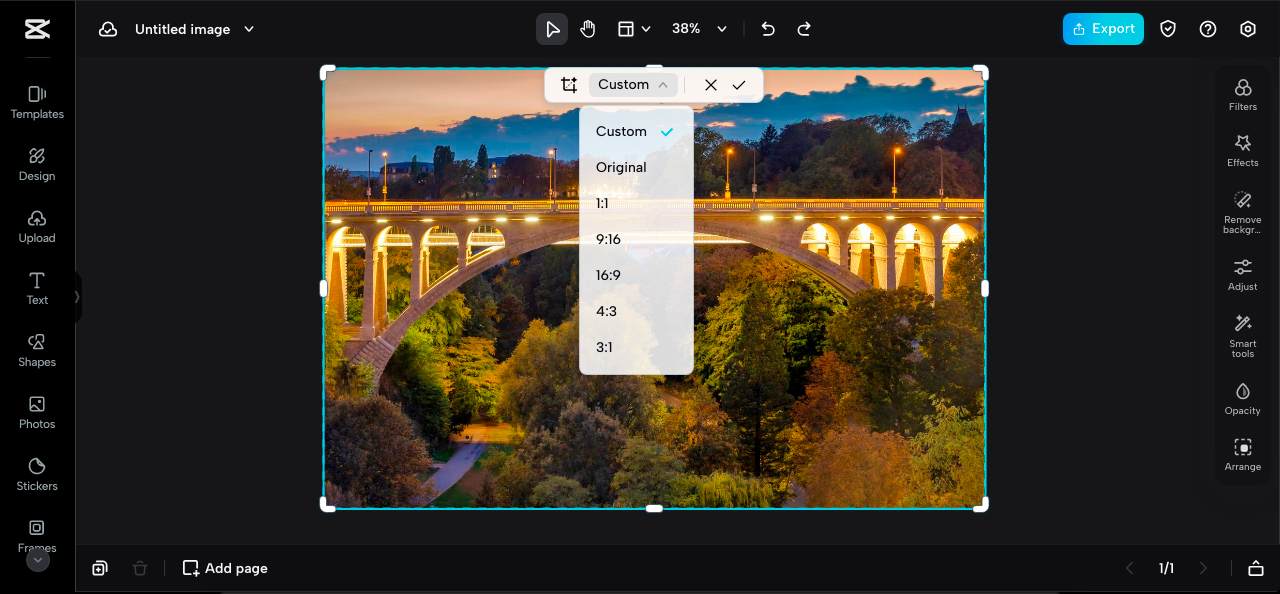The height and width of the screenshot is (594, 1280).
Task: Choose the 9:16 crop ratio
Action: click(636, 239)
